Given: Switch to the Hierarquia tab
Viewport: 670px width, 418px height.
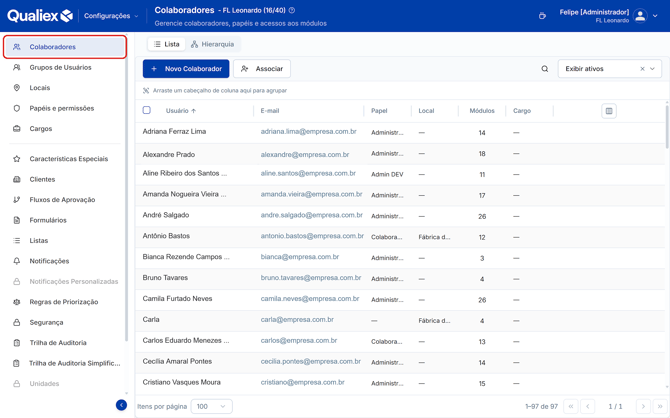Looking at the screenshot, I should tap(212, 44).
